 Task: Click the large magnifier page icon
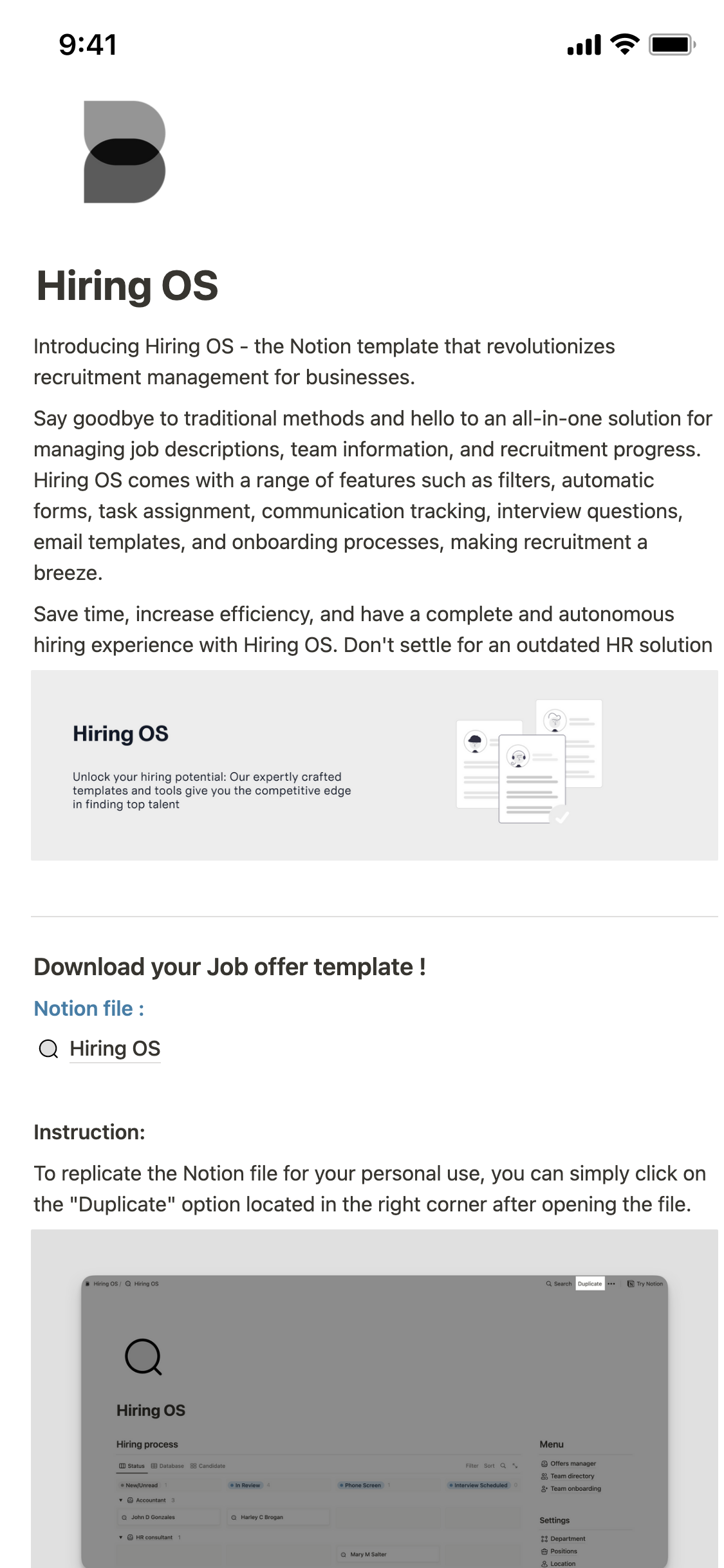click(x=143, y=1357)
